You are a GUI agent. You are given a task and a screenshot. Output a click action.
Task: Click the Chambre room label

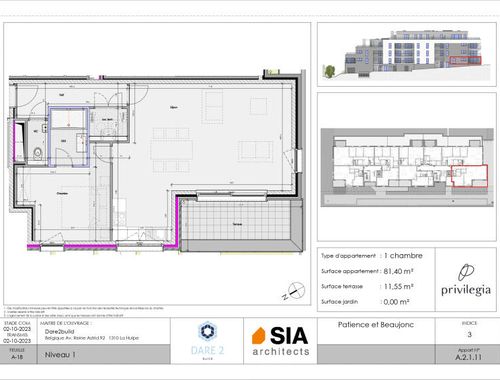pos(62,193)
